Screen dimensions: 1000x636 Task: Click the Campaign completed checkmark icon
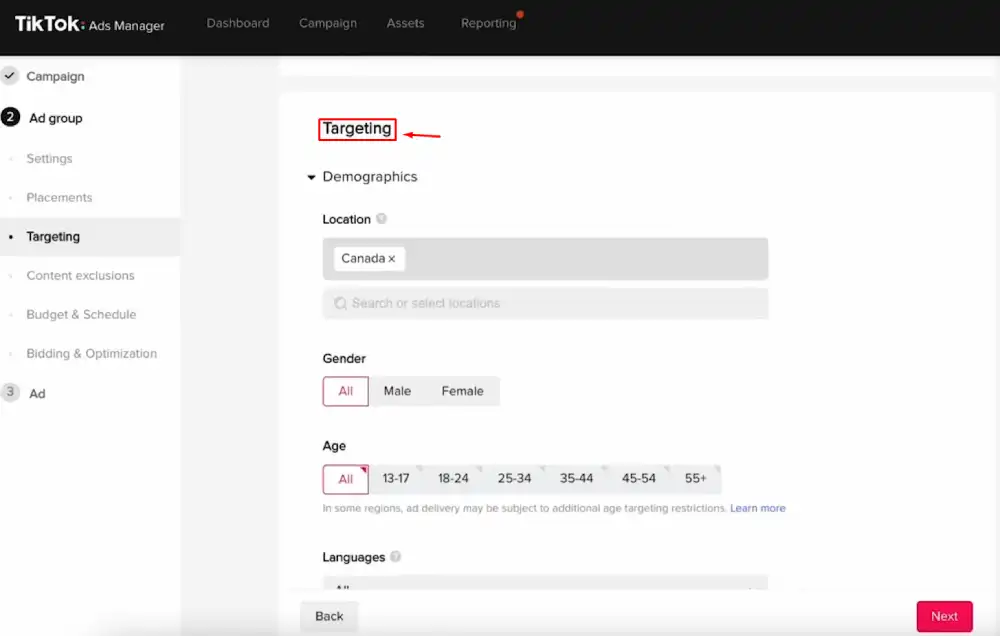[x=10, y=76]
